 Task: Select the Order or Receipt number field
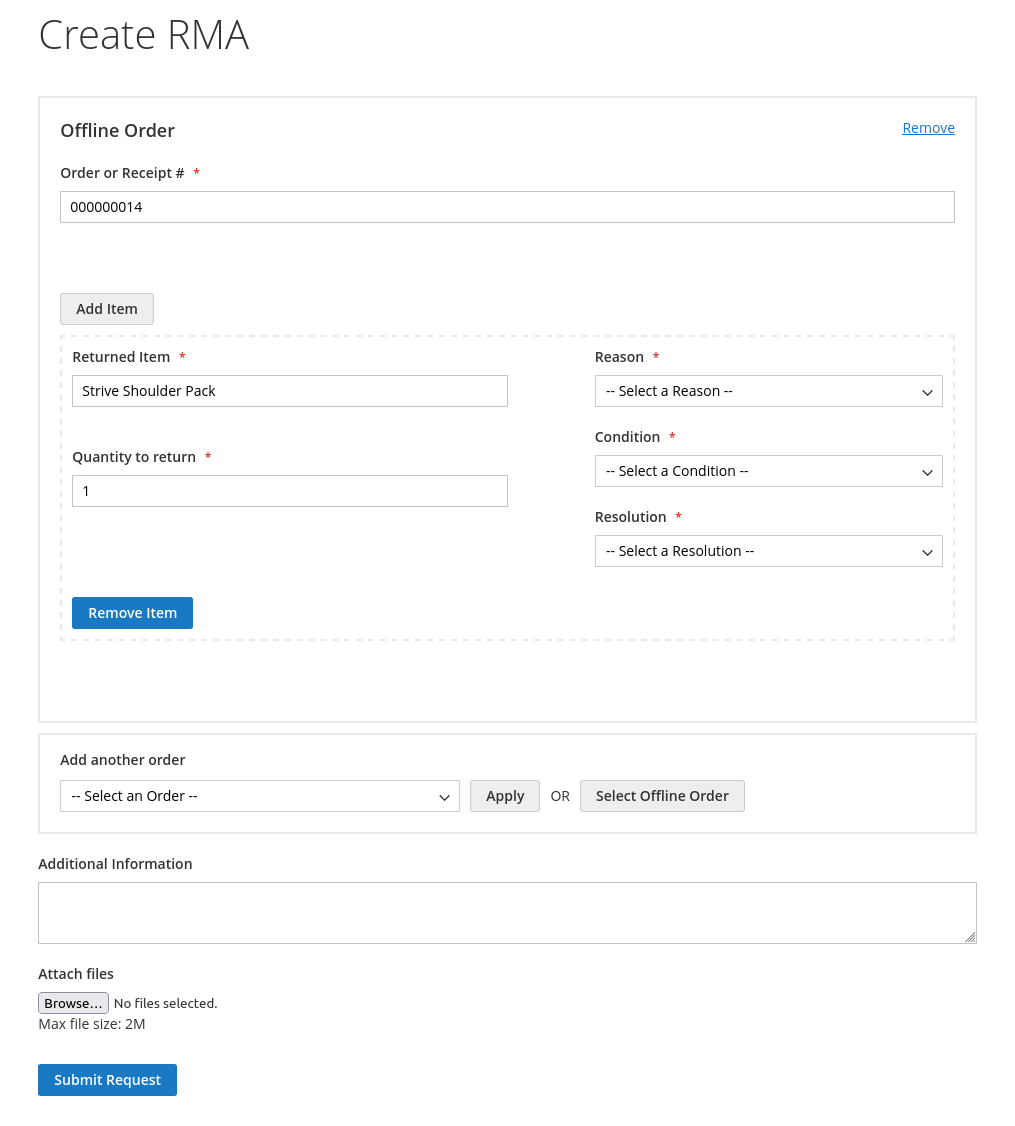[x=507, y=206]
